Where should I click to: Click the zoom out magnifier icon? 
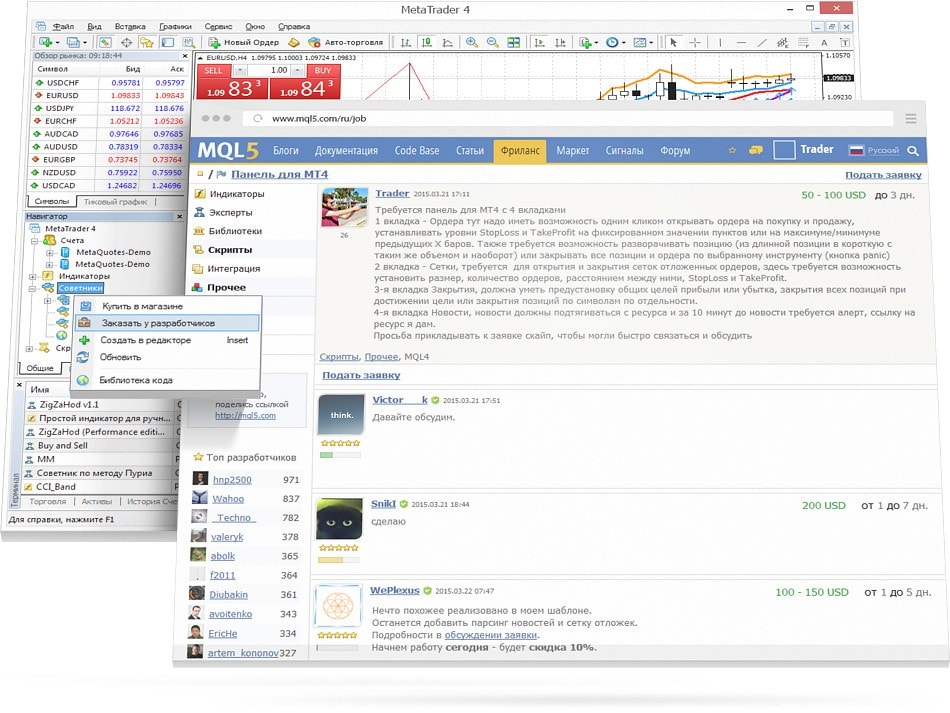(492, 43)
